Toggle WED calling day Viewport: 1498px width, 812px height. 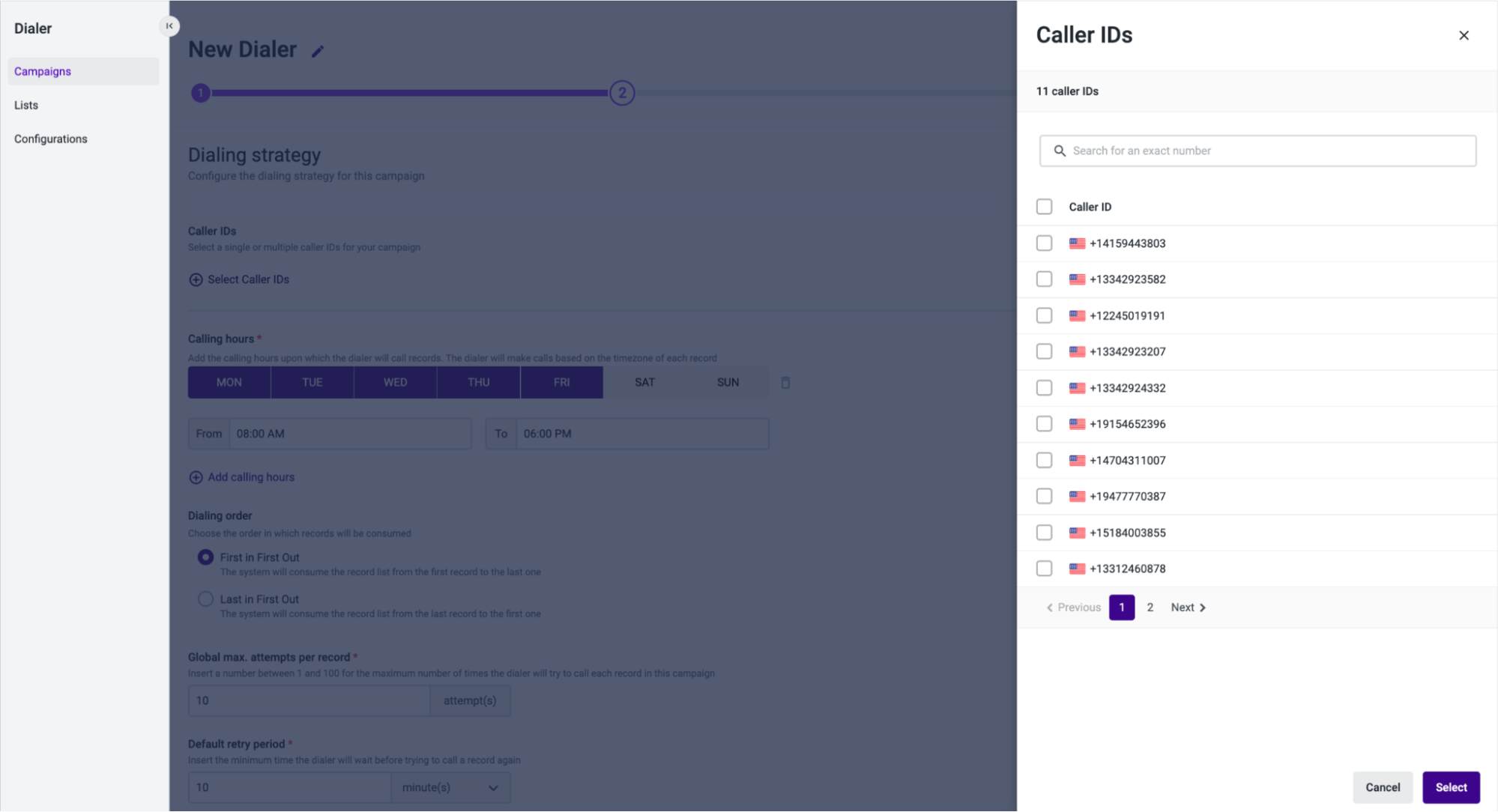[x=396, y=382]
